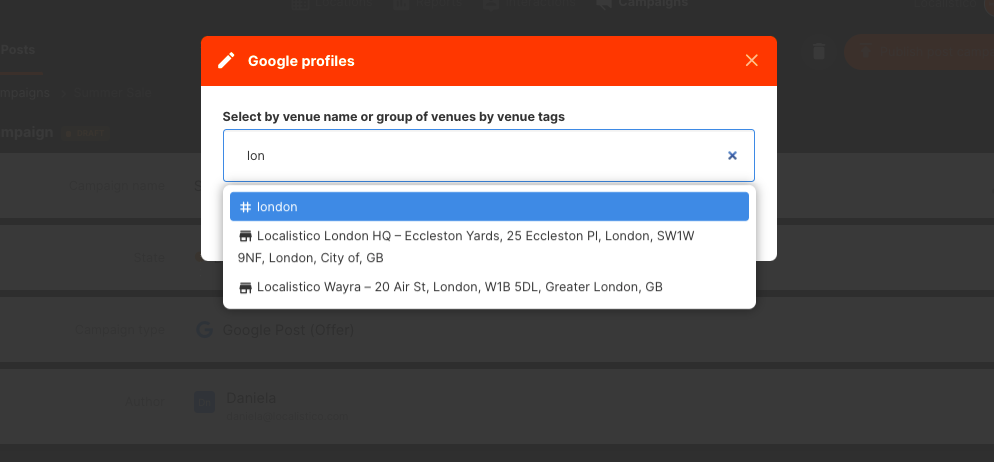Image resolution: width=994 pixels, height=462 pixels.
Task: Select the london tag suggestion
Action: 489,207
